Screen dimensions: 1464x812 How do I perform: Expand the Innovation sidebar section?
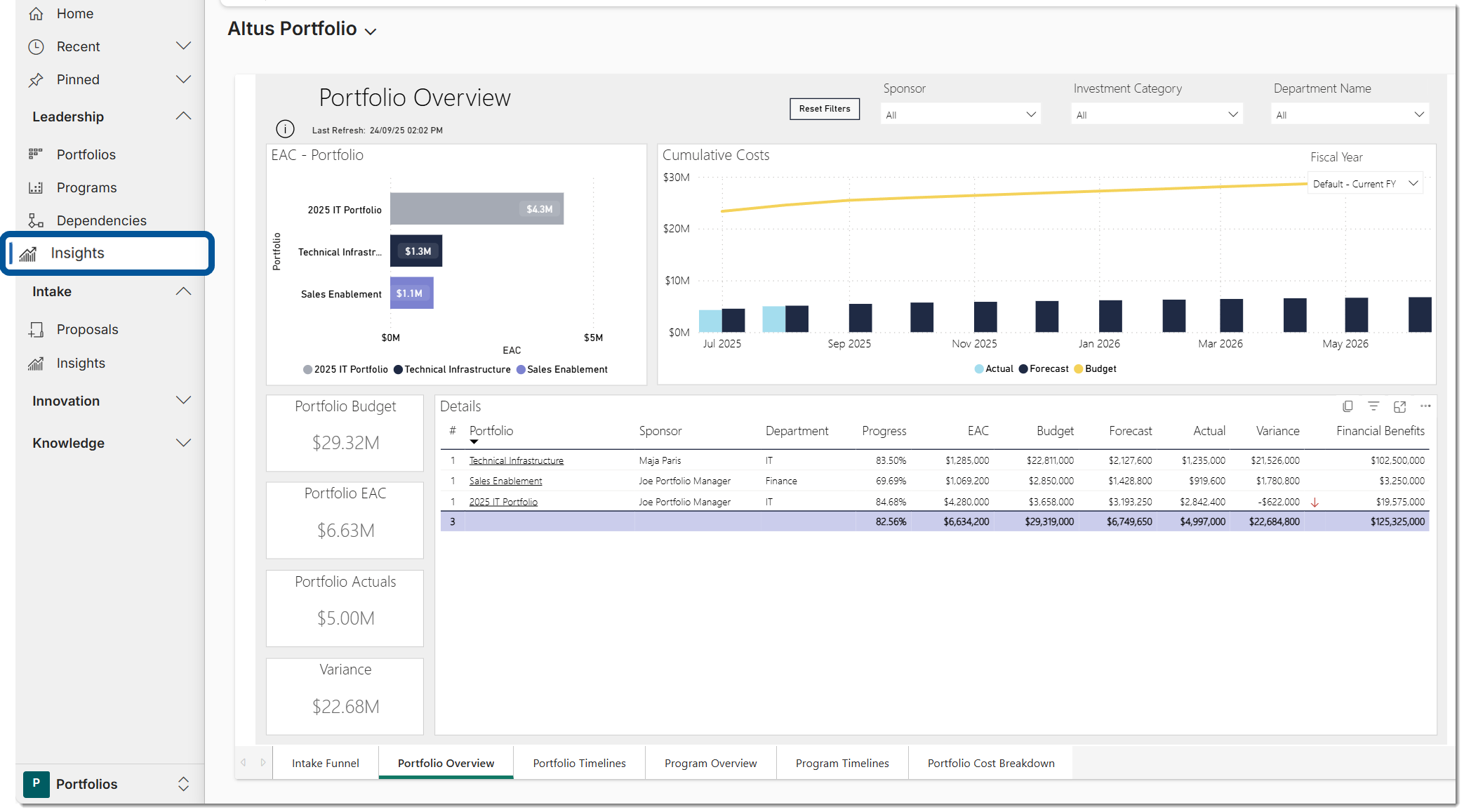click(x=111, y=401)
